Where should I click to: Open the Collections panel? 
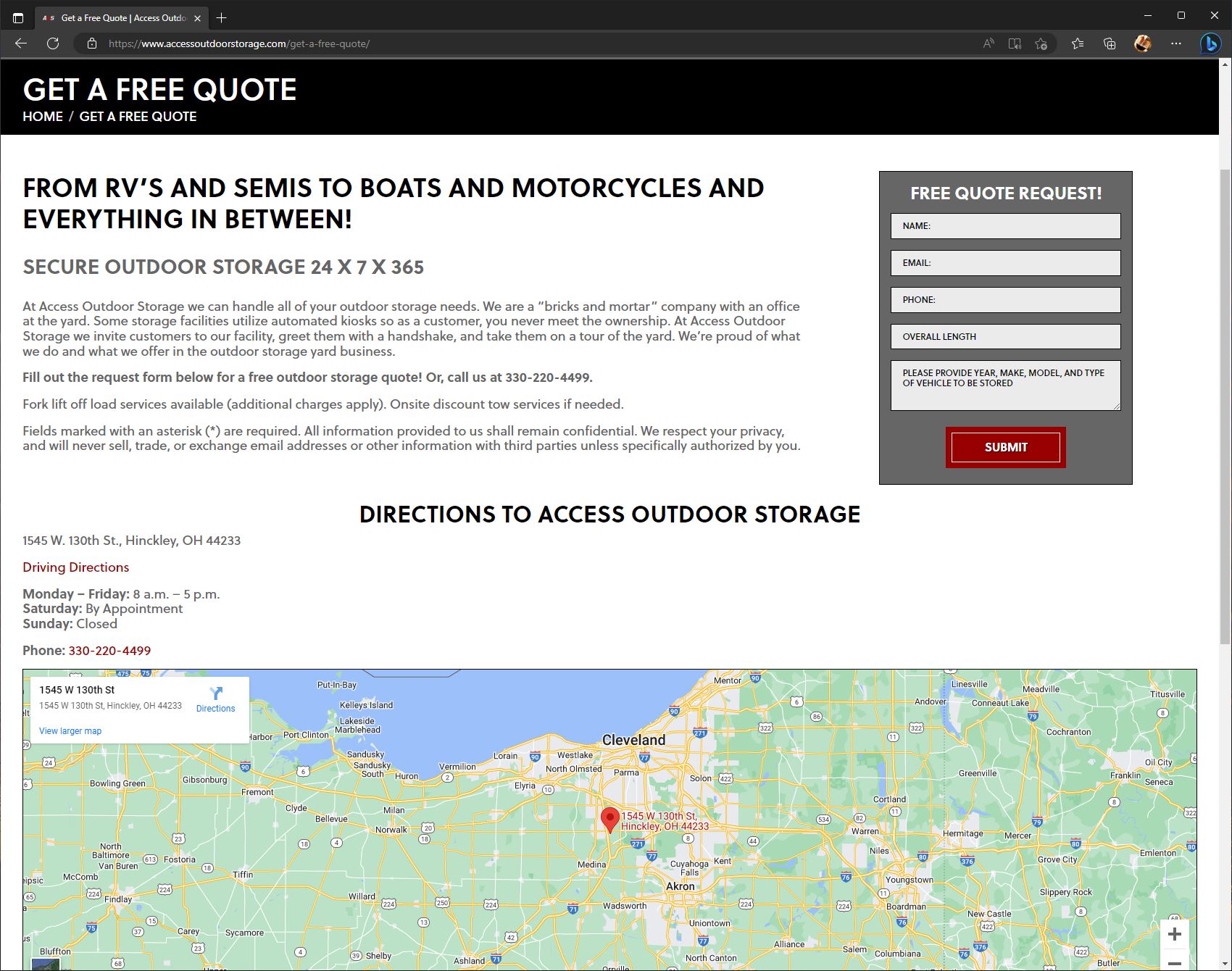click(1110, 43)
